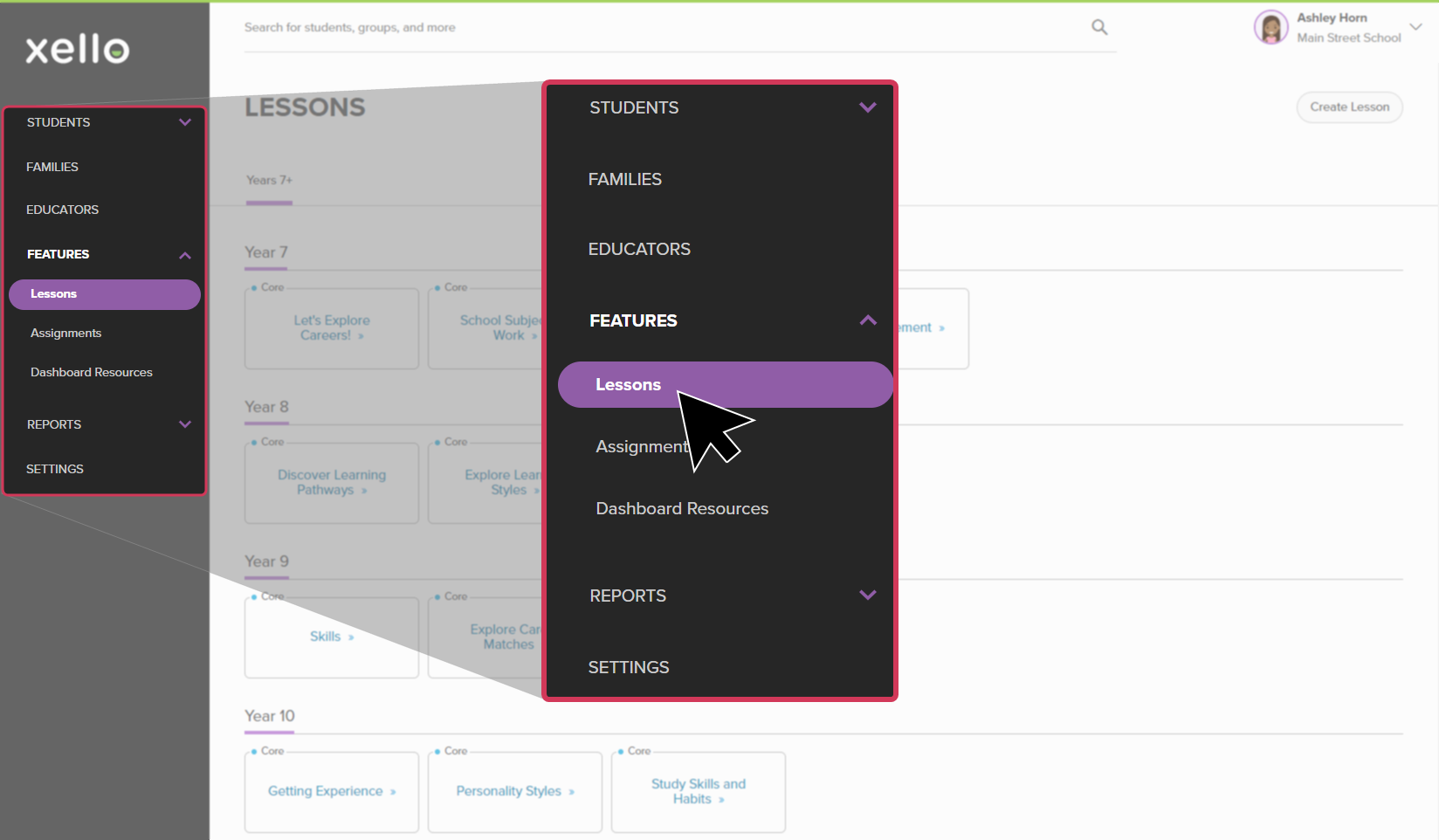Click the search magnifier icon
Viewport: 1439px width, 840px height.
click(1098, 27)
